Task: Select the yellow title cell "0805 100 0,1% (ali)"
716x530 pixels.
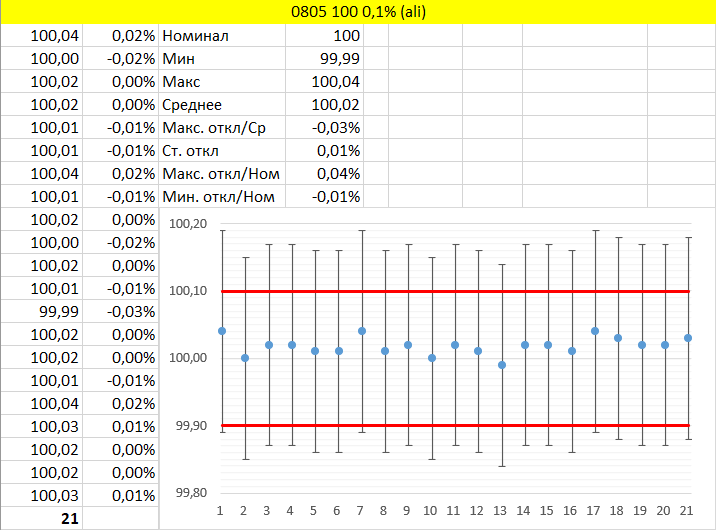Action: (x=358, y=12)
